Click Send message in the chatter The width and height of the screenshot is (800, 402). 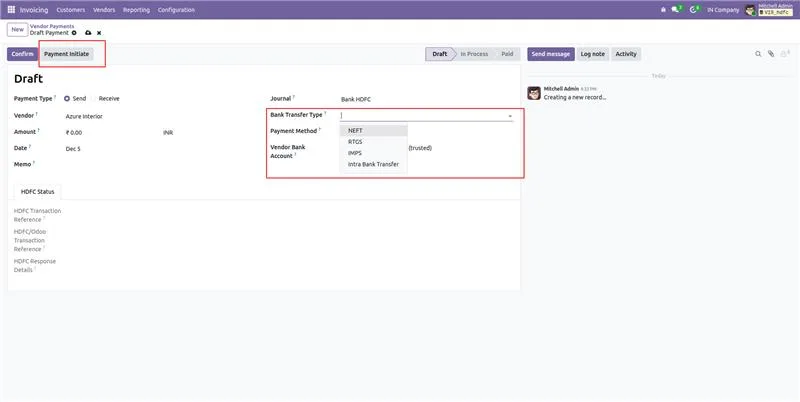pyautogui.click(x=551, y=54)
